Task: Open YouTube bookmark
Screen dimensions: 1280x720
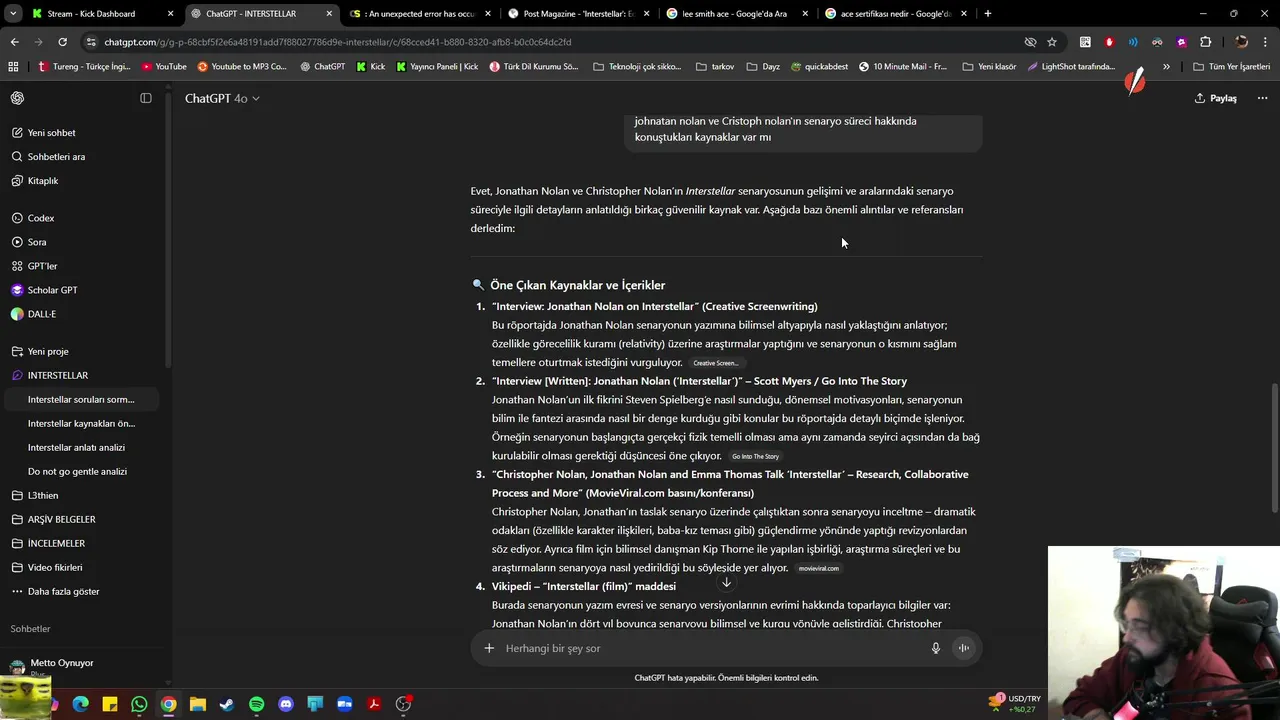Action: (x=164, y=67)
